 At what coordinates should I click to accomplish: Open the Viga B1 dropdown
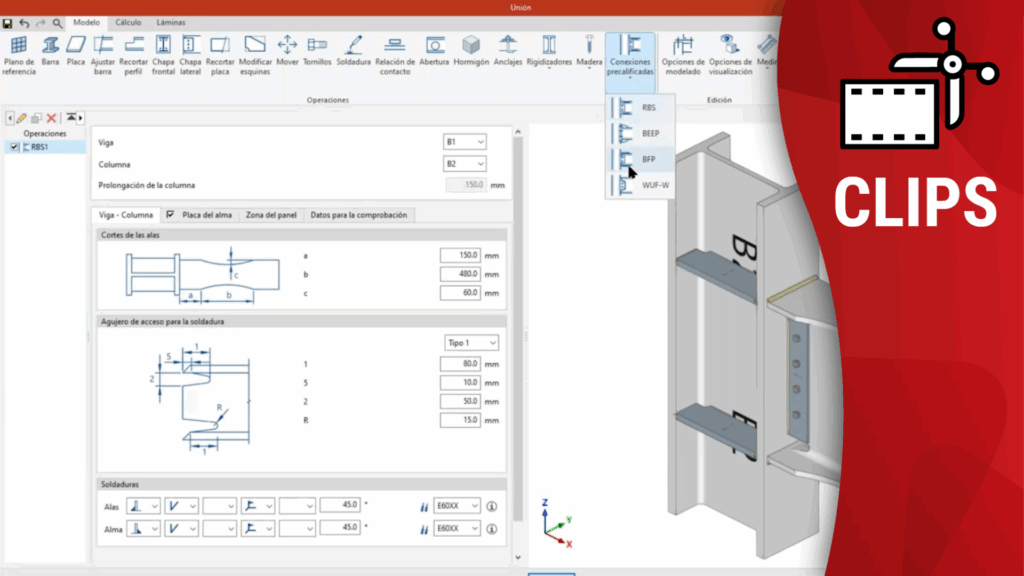click(465, 142)
